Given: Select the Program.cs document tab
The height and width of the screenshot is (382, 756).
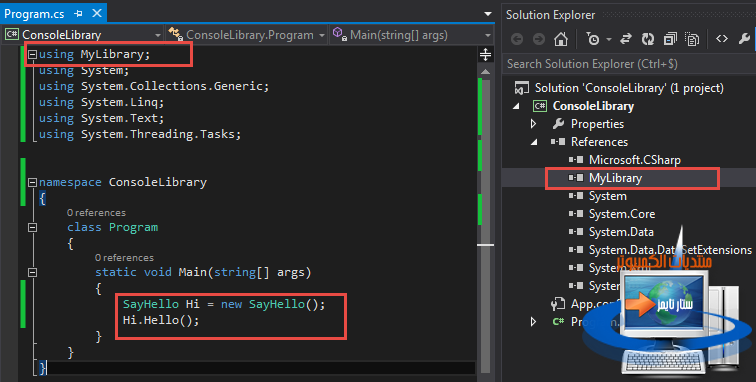Looking at the screenshot, I should click(34, 14).
